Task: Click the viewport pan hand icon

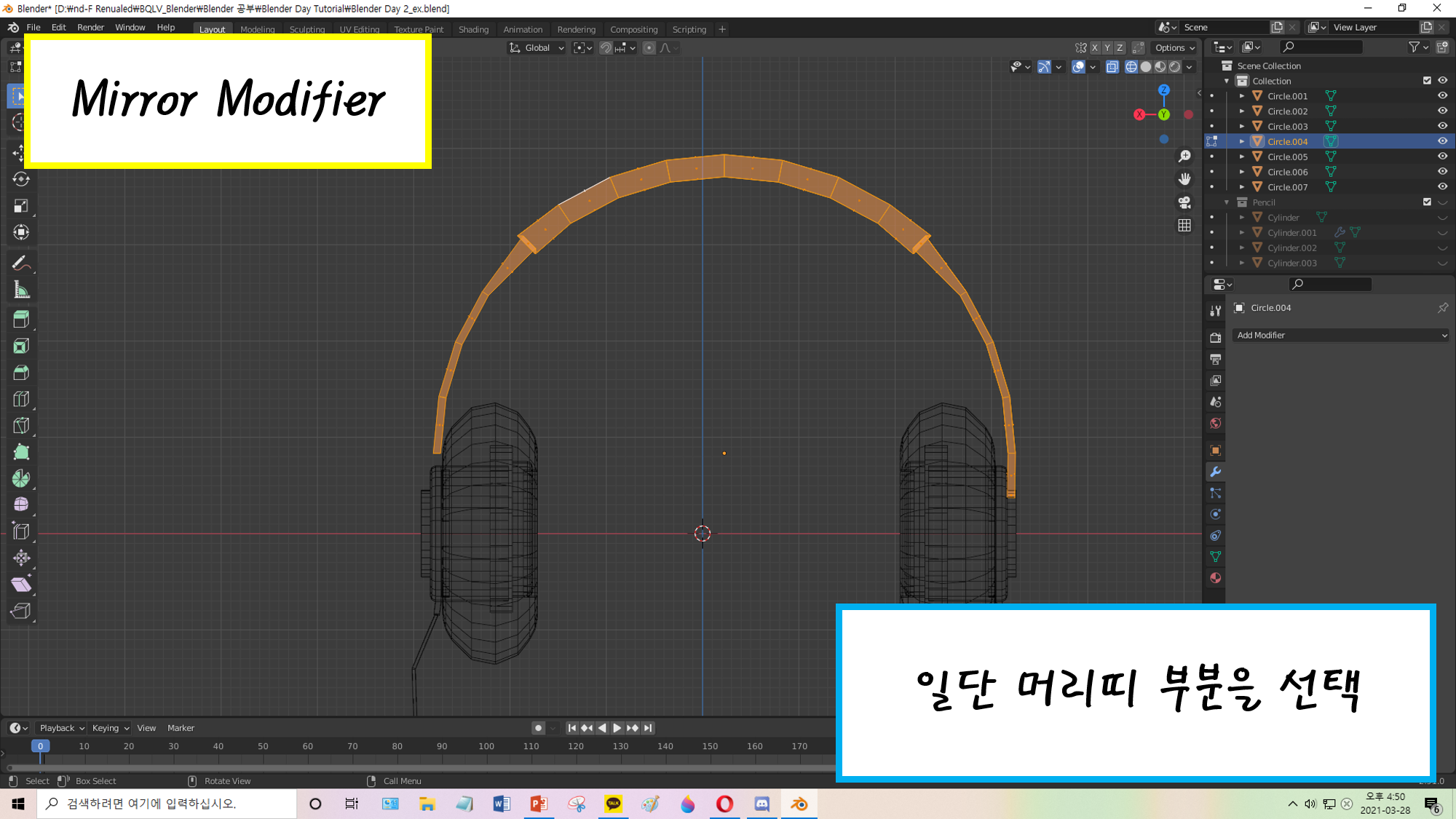Action: (1184, 179)
